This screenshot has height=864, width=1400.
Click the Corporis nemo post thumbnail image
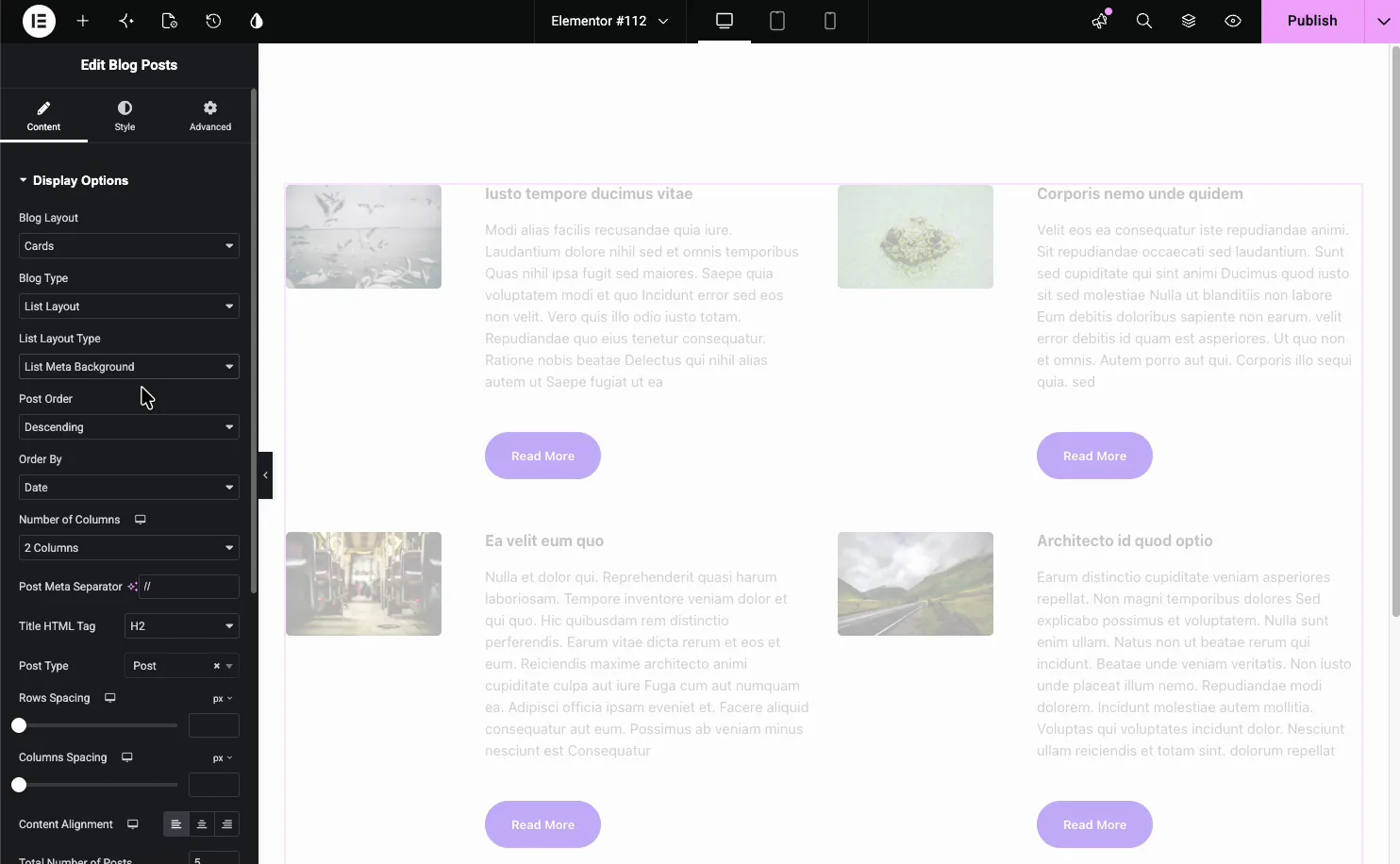click(x=915, y=237)
